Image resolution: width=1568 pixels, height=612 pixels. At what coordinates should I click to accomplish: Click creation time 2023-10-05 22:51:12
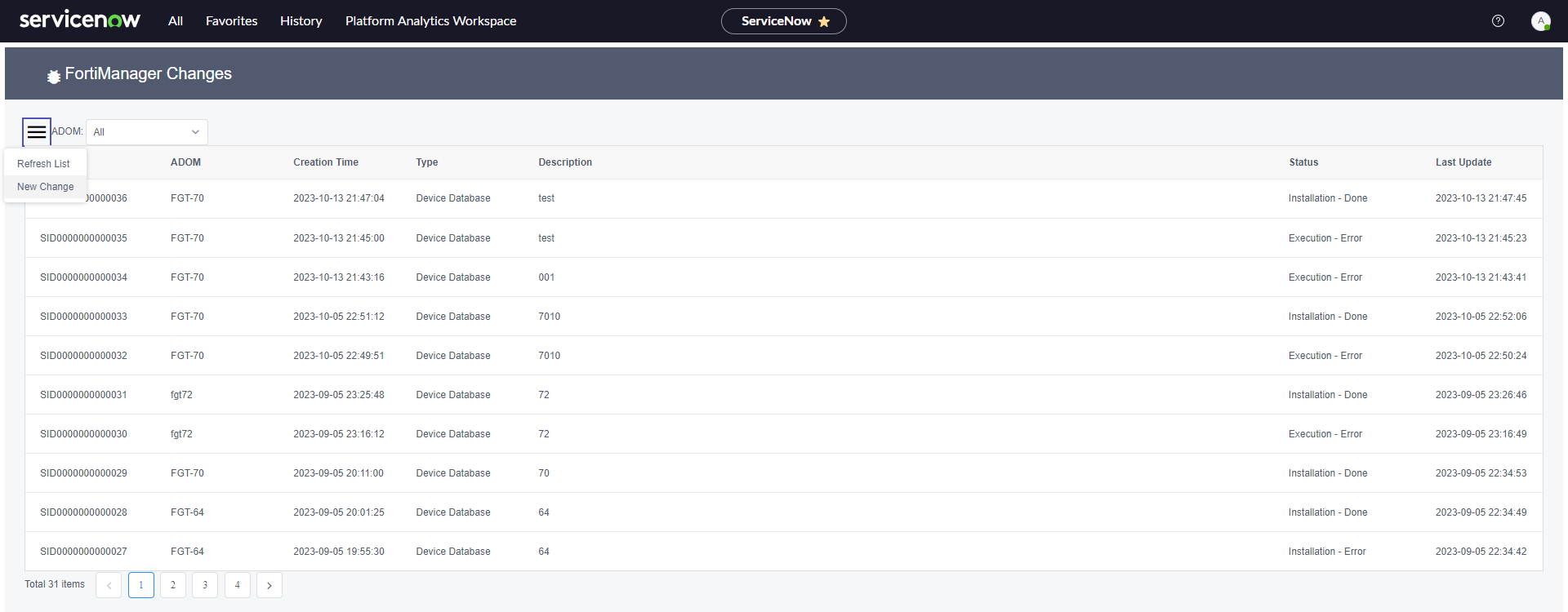tap(339, 317)
